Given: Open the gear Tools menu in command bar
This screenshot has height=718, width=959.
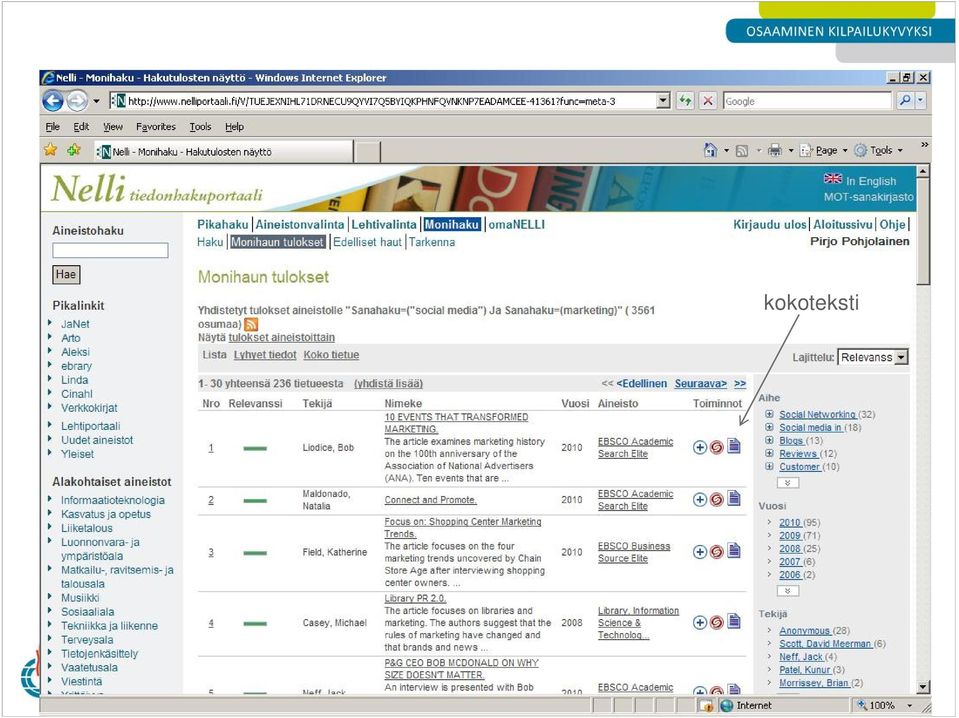Looking at the screenshot, I should pyautogui.click(x=878, y=150).
